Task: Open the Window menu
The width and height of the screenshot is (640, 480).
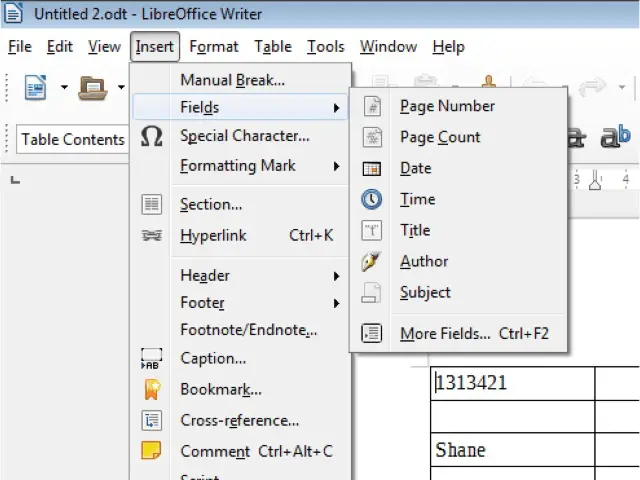Action: click(x=388, y=47)
